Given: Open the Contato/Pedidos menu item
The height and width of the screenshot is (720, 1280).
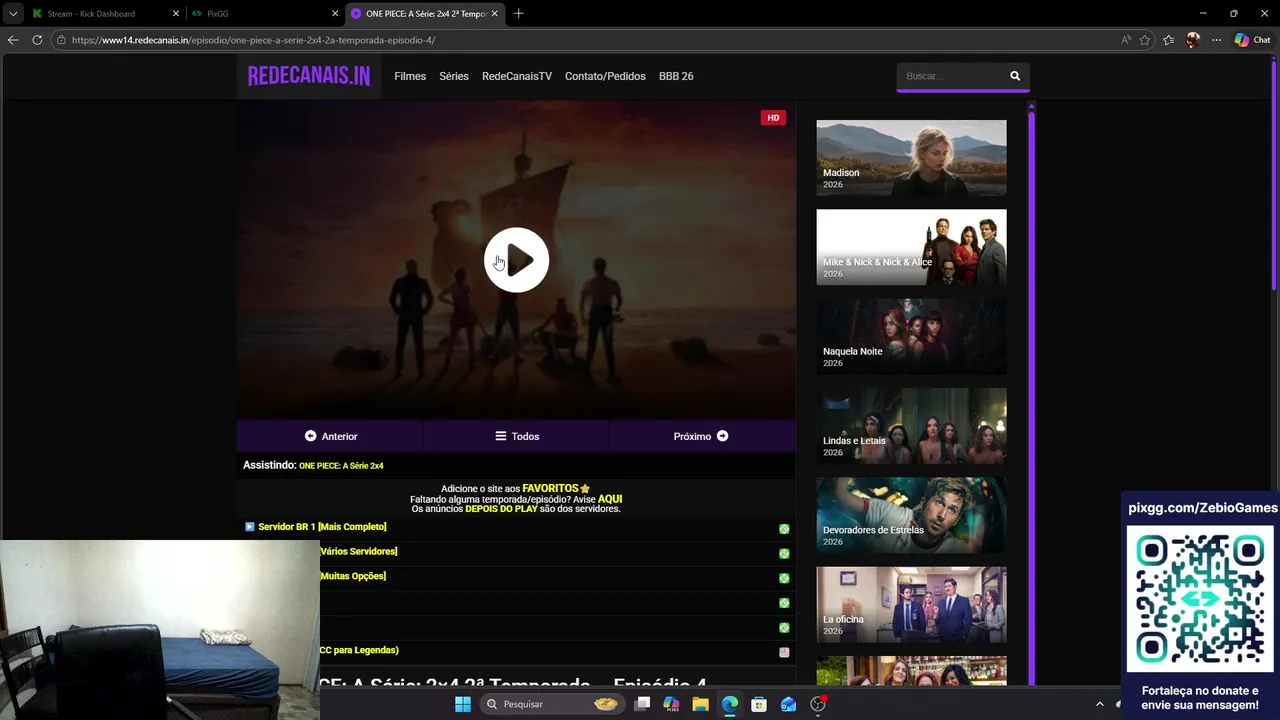Looking at the screenshot, I should click(605, 76).
